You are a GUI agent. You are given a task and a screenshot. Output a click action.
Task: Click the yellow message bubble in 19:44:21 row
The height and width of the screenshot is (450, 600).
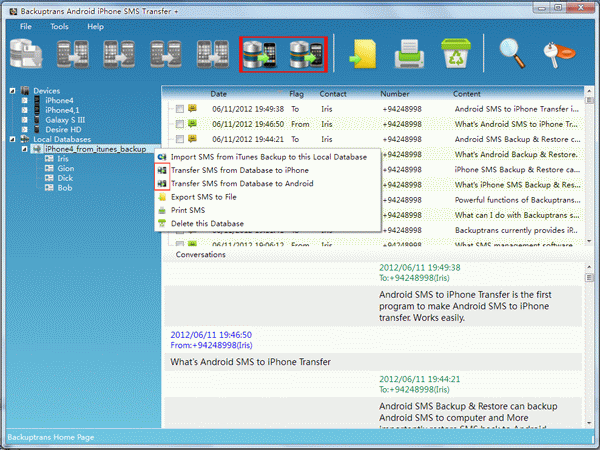[x=192, y=139]
